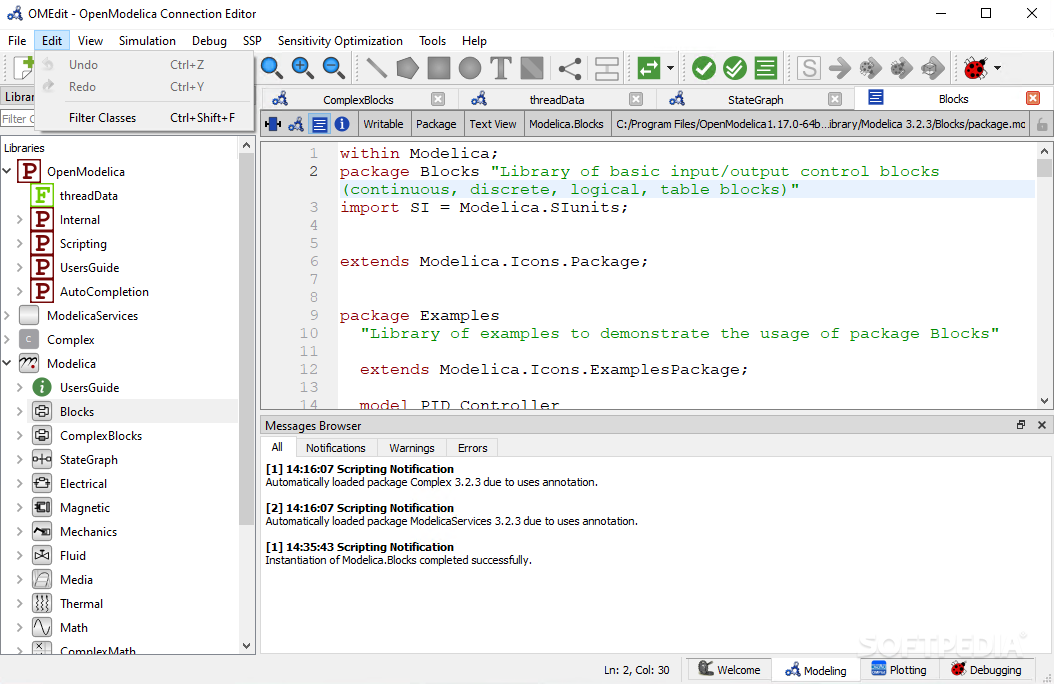Click the Check Model checkmark icon
This screenshot has height=684, width=1054.
704,68
